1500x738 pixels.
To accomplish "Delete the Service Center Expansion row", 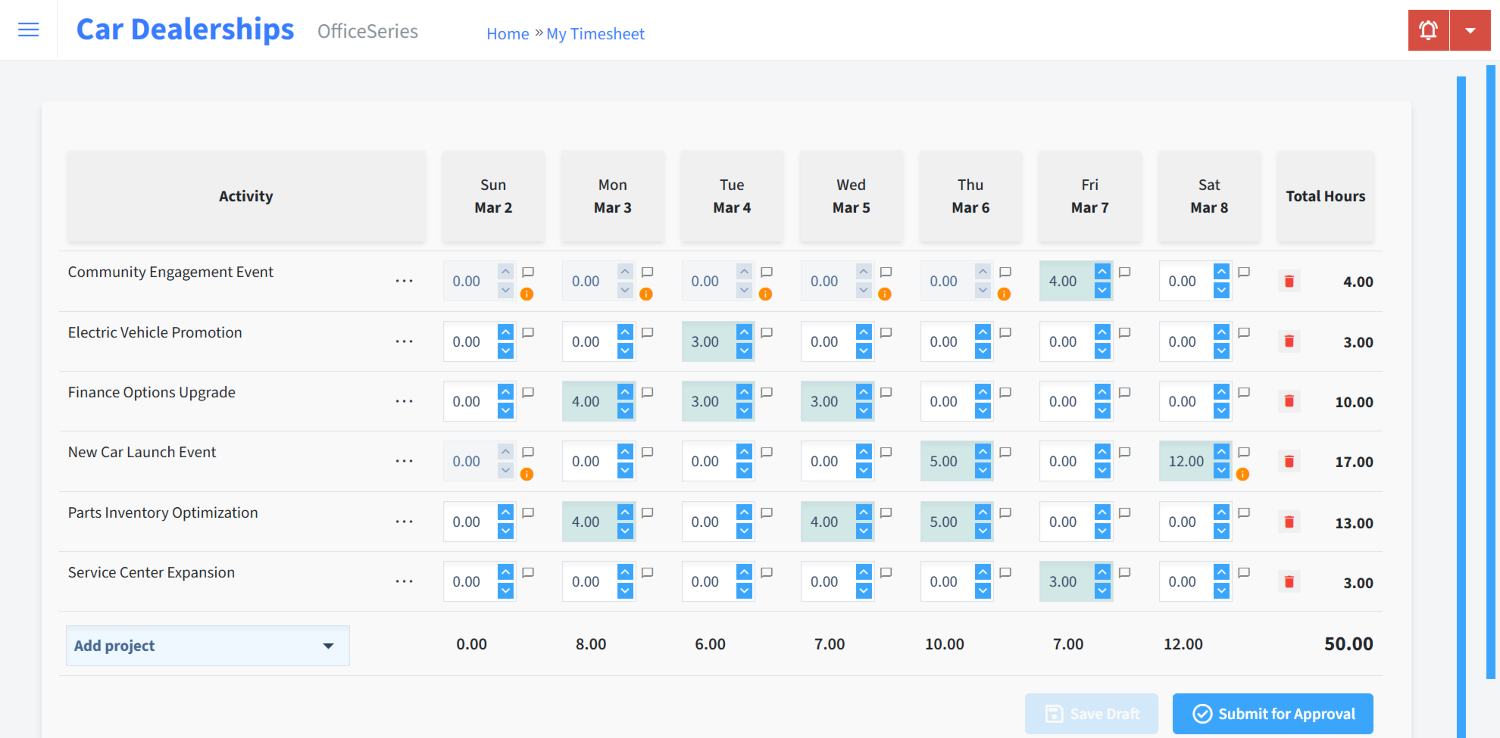I will pyautogui.click(x=1288, y=581).
